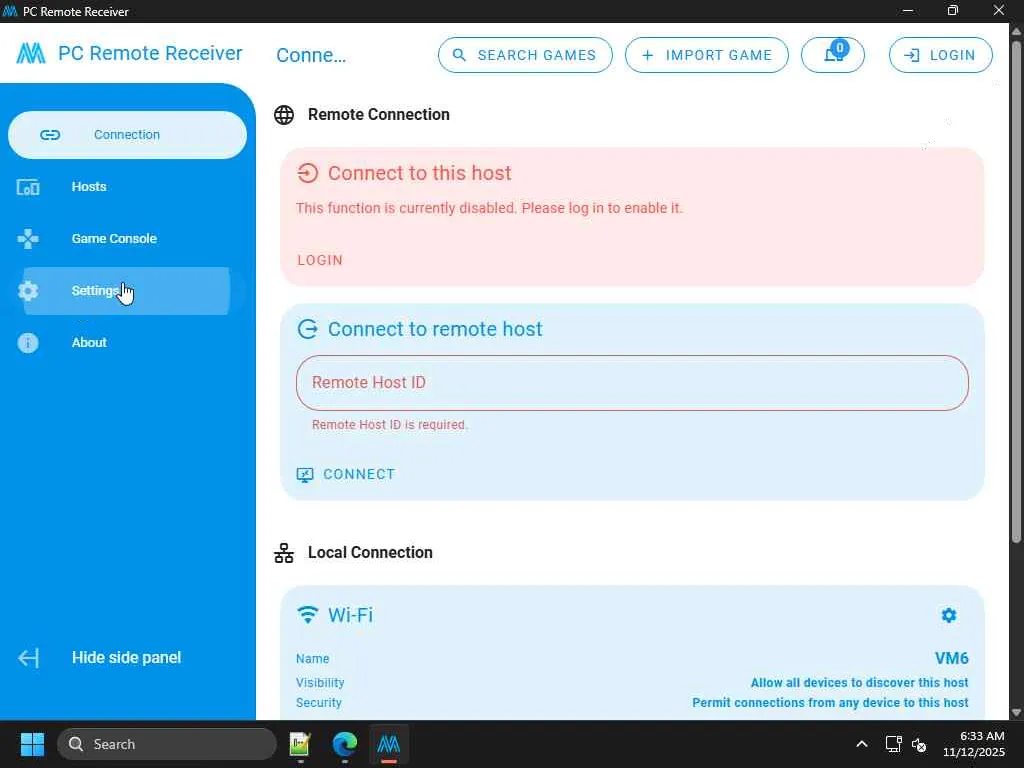Open the Settings sidebar item
Image resolution: width=1024 pixels, height=768 pixels.
[127, 291]
